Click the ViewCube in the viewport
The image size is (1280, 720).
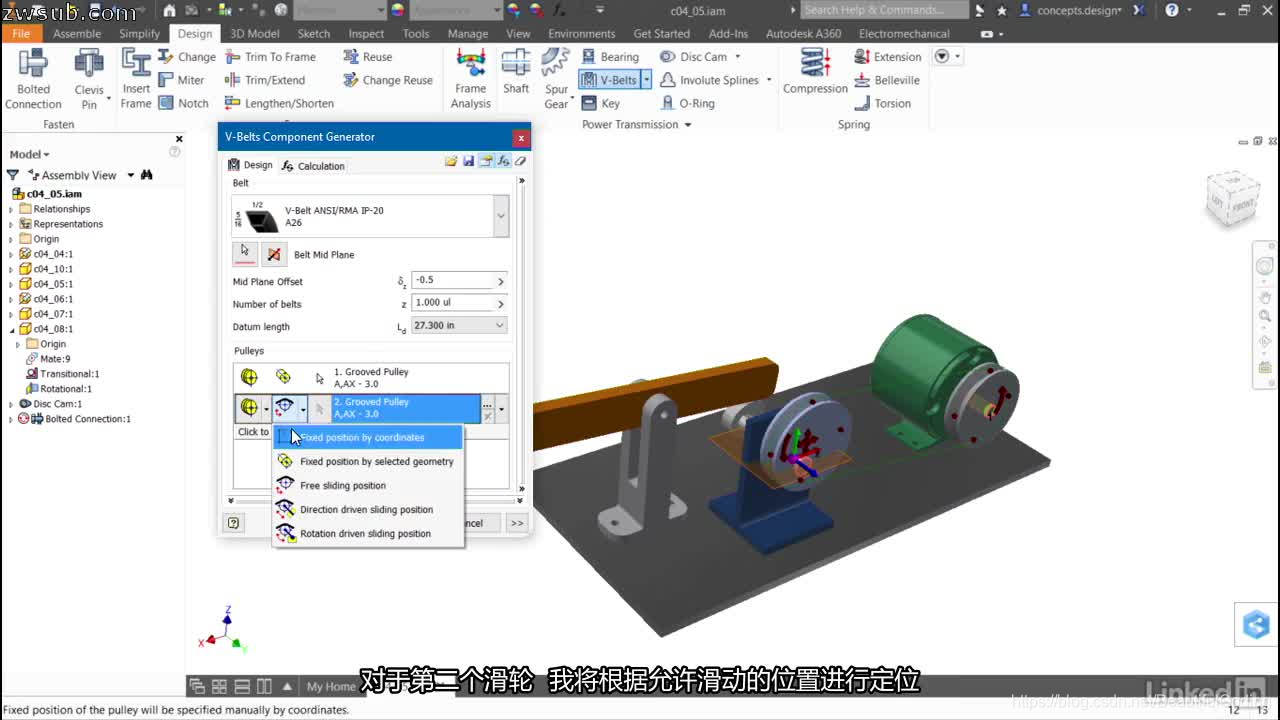(x=1231, y=198)
